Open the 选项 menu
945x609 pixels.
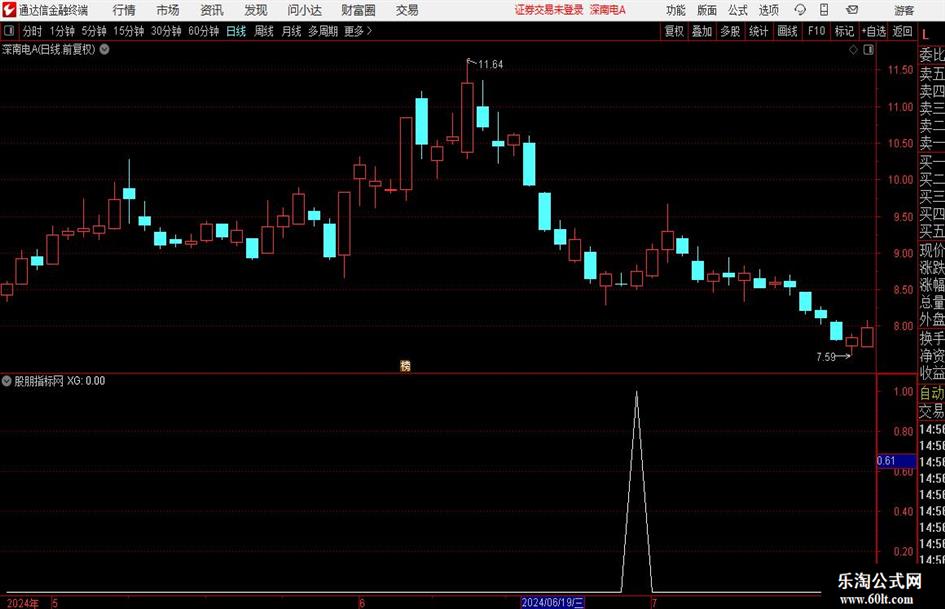[x=768, y=10]
